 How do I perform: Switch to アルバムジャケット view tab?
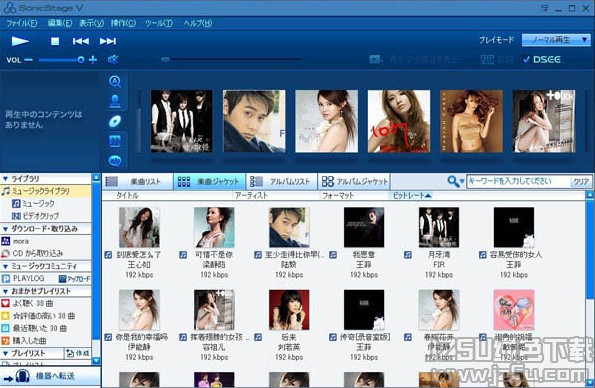coord(354,182)
